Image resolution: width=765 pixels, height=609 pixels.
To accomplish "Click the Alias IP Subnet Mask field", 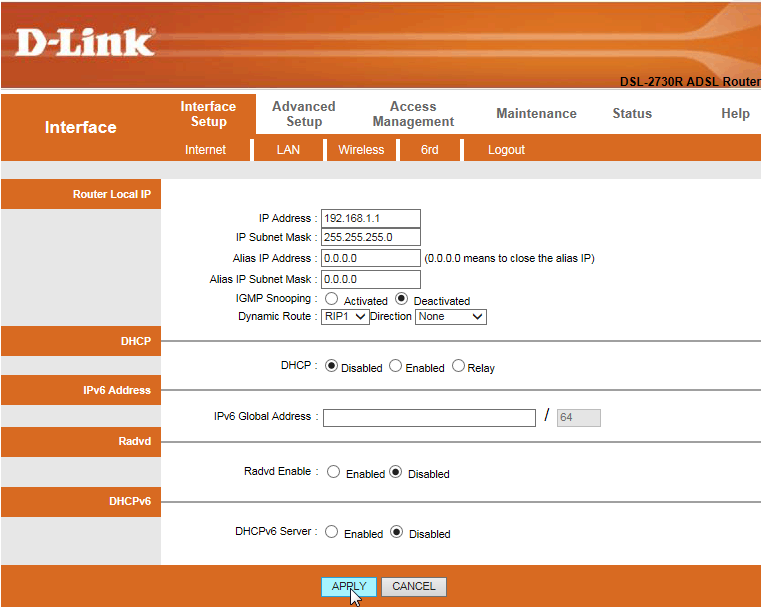I will coord(371,279).
